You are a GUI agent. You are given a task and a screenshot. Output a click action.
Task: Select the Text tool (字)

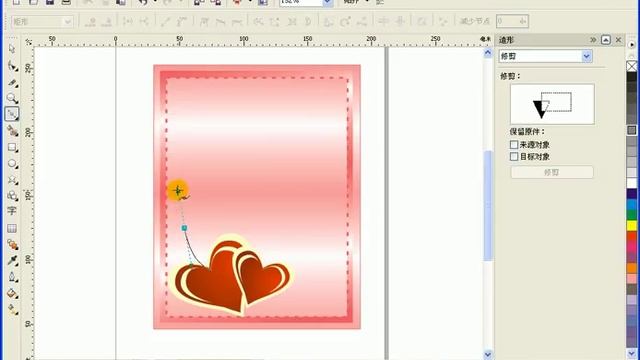pyautogui.click(x=12, y=211)
